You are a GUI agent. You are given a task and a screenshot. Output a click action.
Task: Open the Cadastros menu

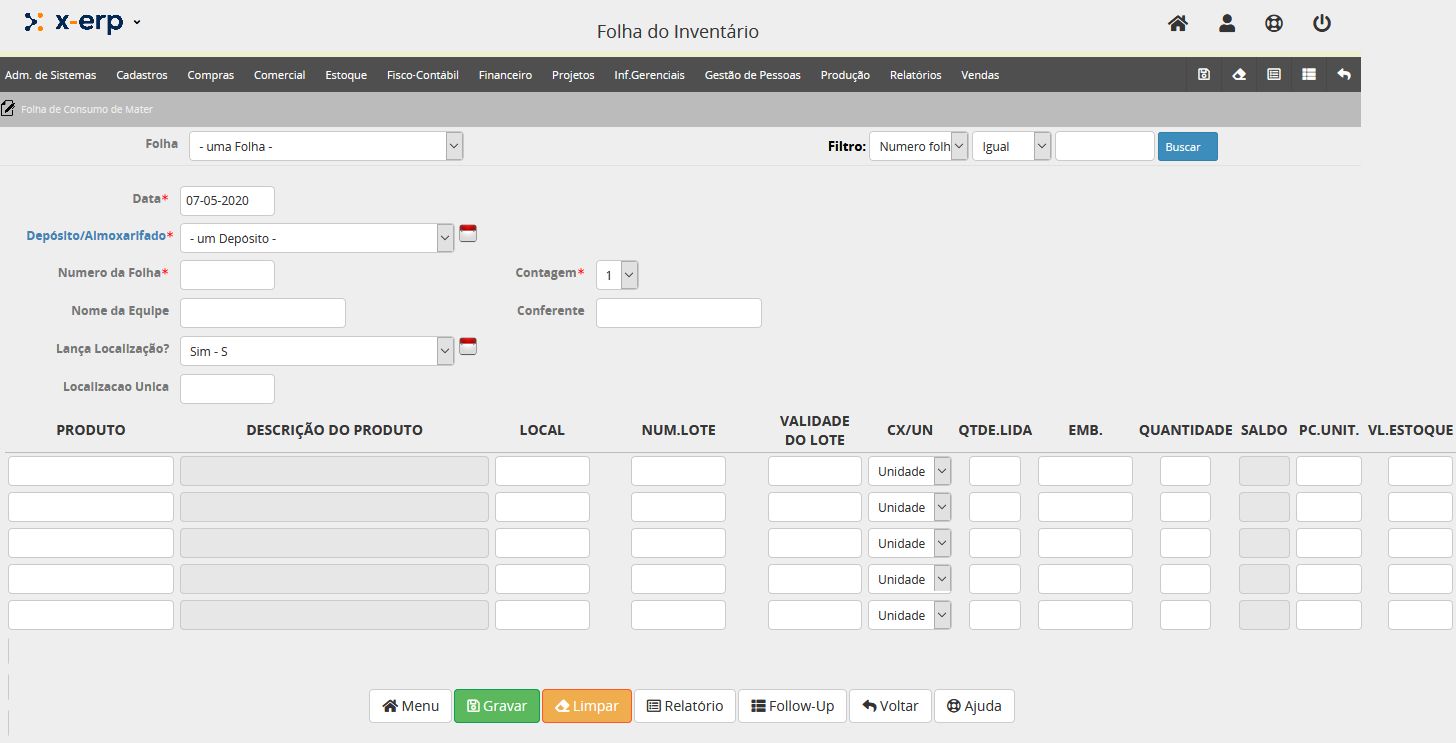point(142,75)
